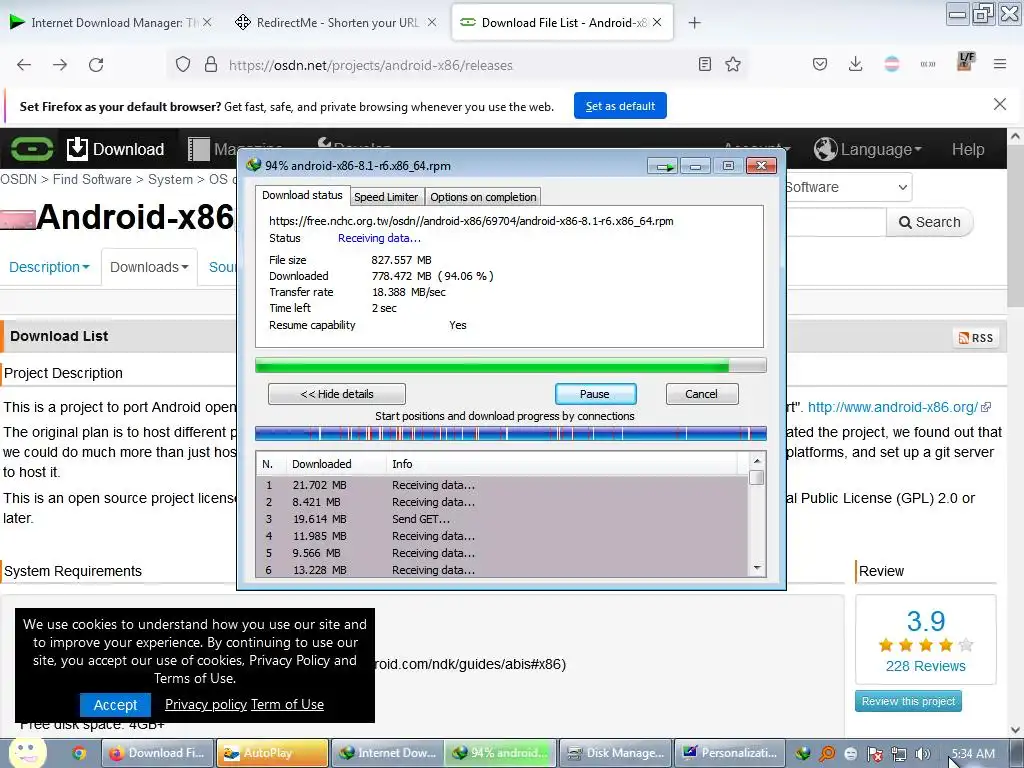Image resolution: width=1024 pixels, height=768 pixels.
Task: Open RSS feed for Download List
Action: pyautogui.click(x=976, y=338)
